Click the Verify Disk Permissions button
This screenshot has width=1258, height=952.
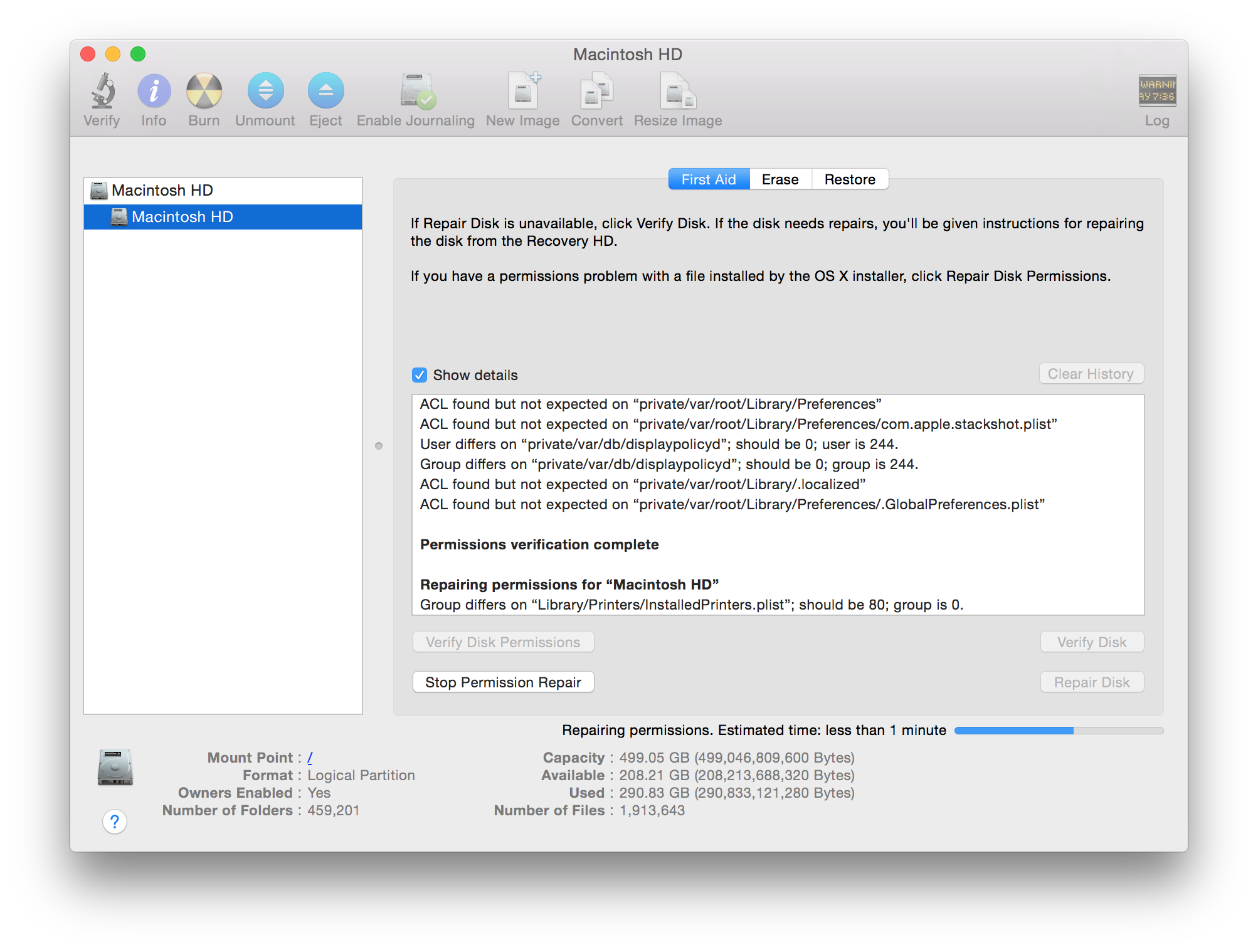(x=503, y=642)
